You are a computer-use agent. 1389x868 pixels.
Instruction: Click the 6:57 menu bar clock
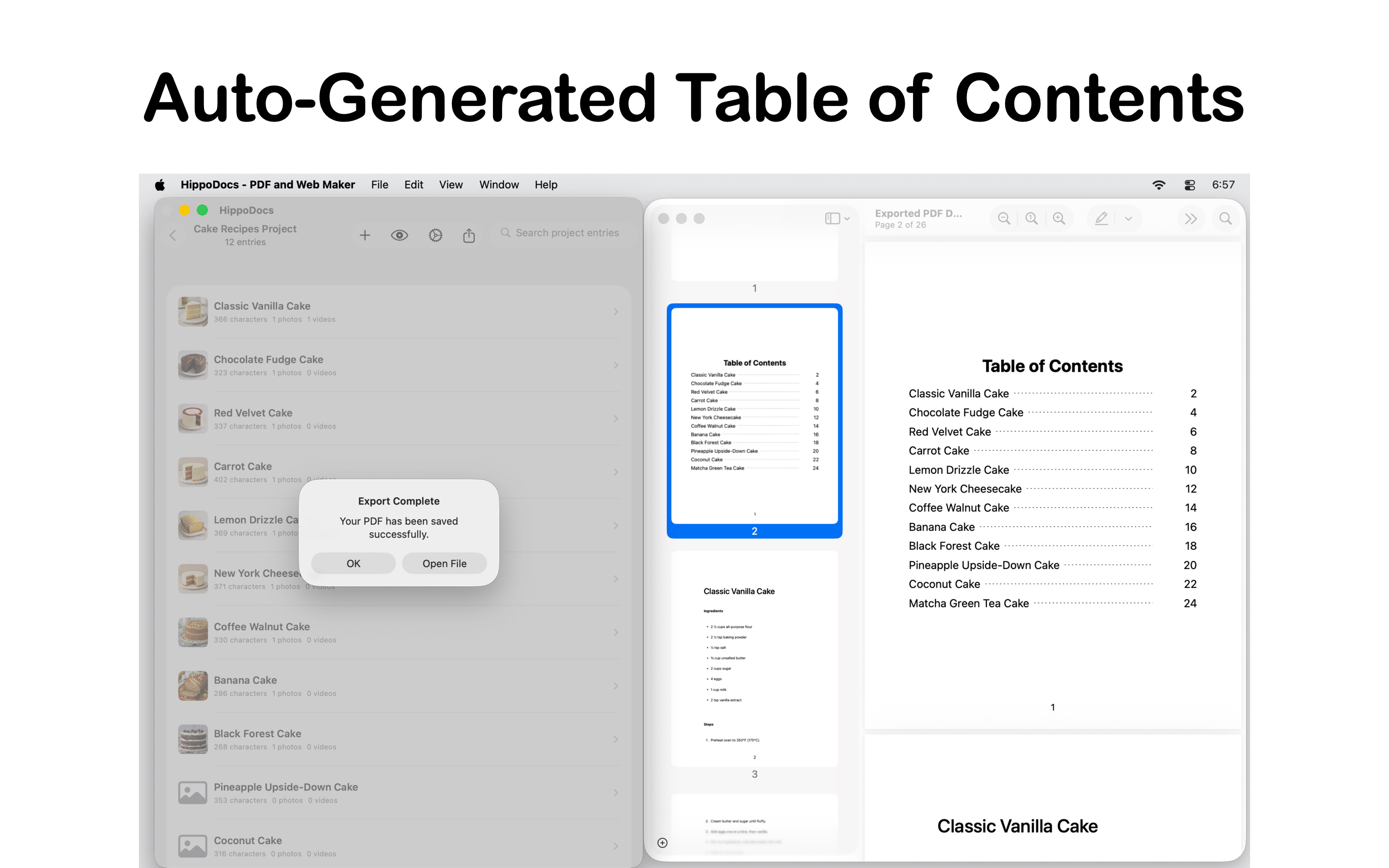[1223, 185]
